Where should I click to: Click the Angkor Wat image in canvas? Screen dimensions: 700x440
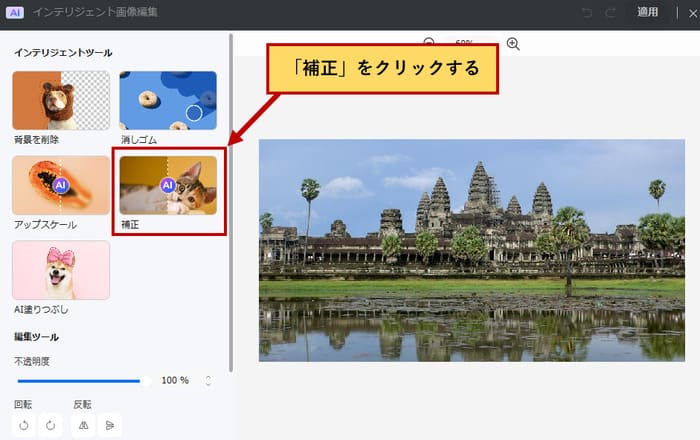point(472,250)
